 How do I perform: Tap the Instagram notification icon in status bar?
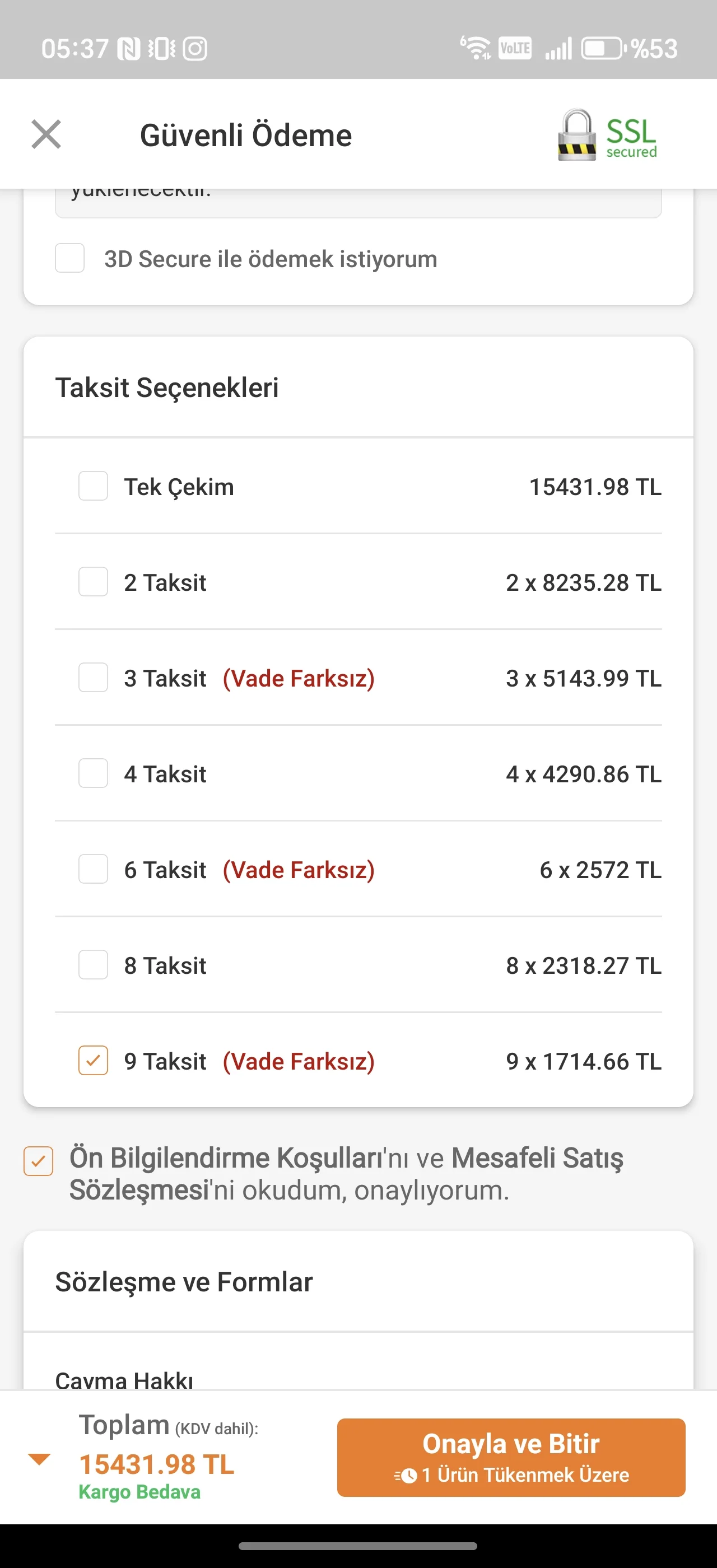pos(195,49)
